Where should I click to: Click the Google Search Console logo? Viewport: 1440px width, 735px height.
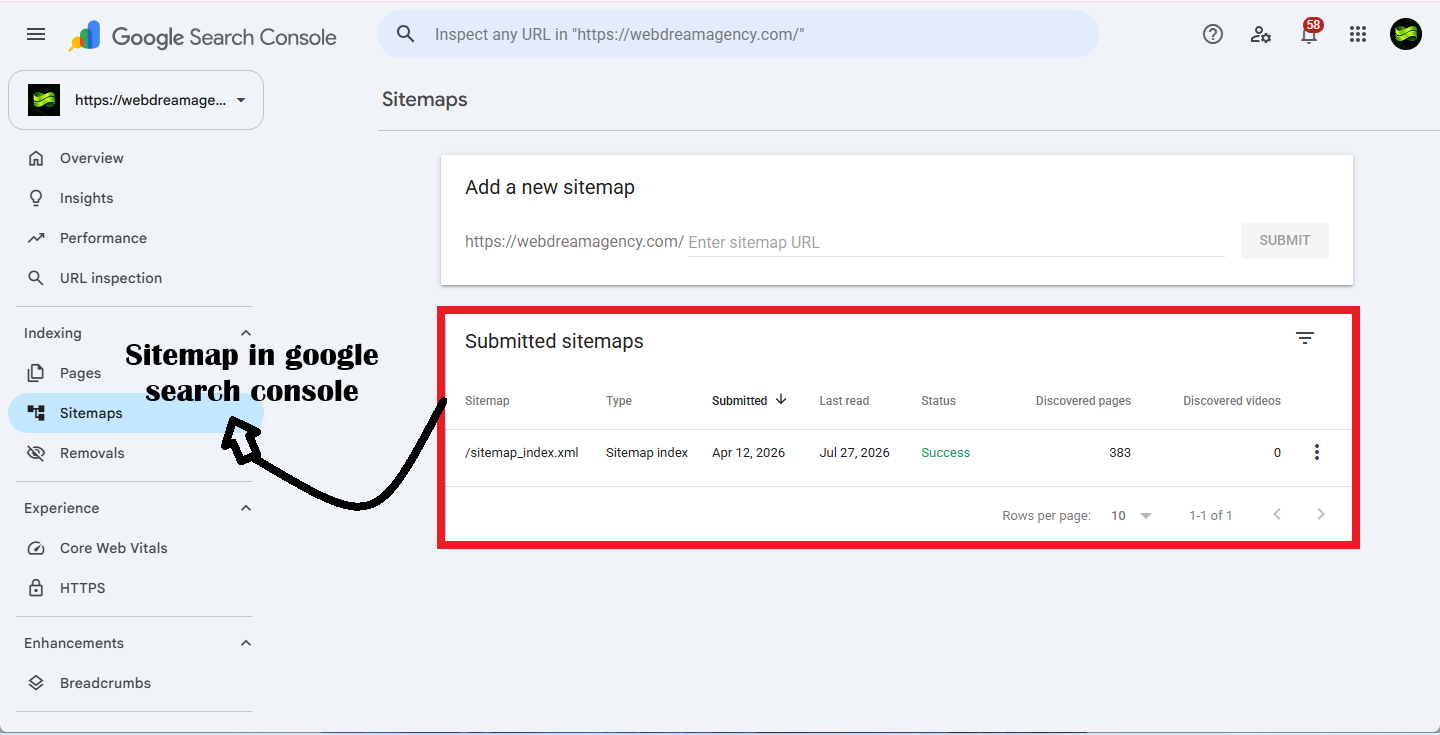(203, 37)
